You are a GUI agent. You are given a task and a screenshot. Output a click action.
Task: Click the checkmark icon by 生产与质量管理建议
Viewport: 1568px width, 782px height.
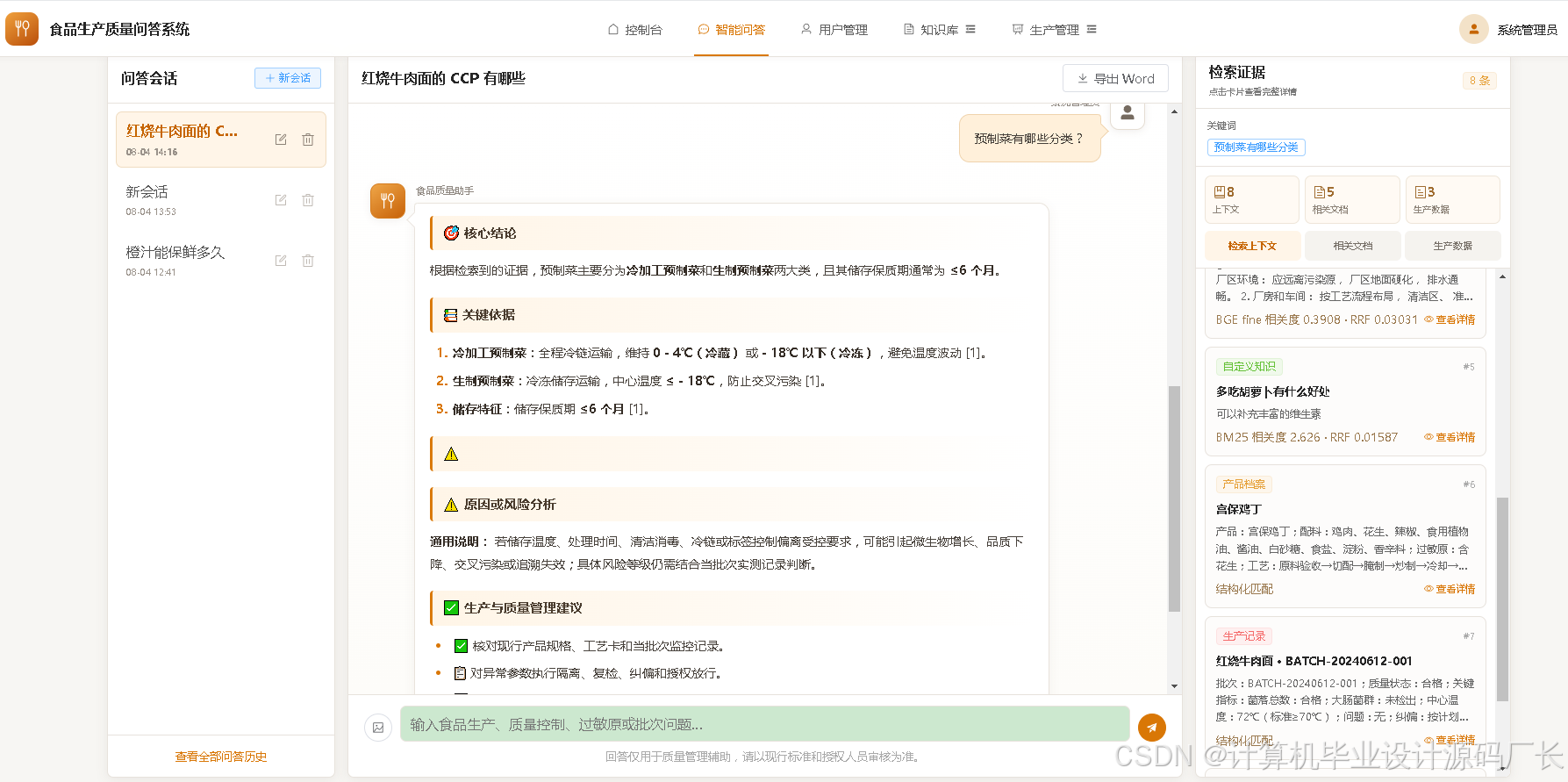[451, 608]
